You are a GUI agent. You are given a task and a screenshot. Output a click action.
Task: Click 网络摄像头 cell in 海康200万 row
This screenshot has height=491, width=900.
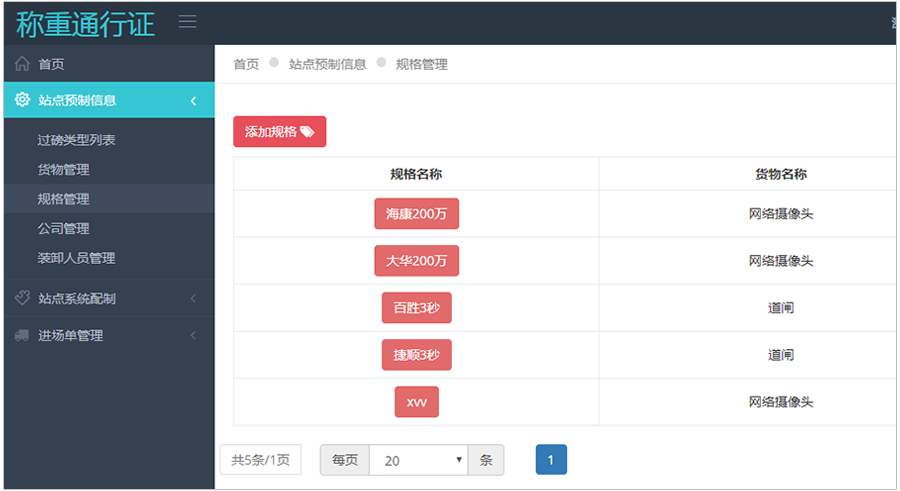point(781,214)
